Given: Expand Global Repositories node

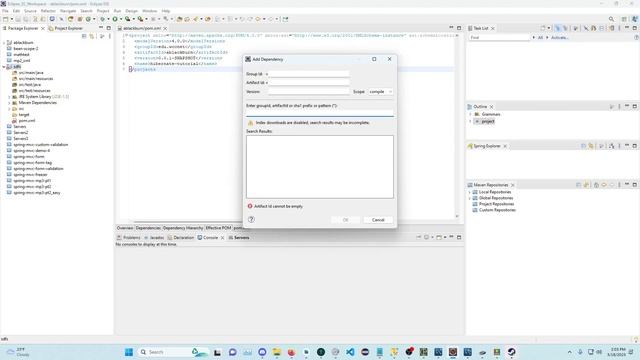Looking at the screenshot, I should coord(469,198).
